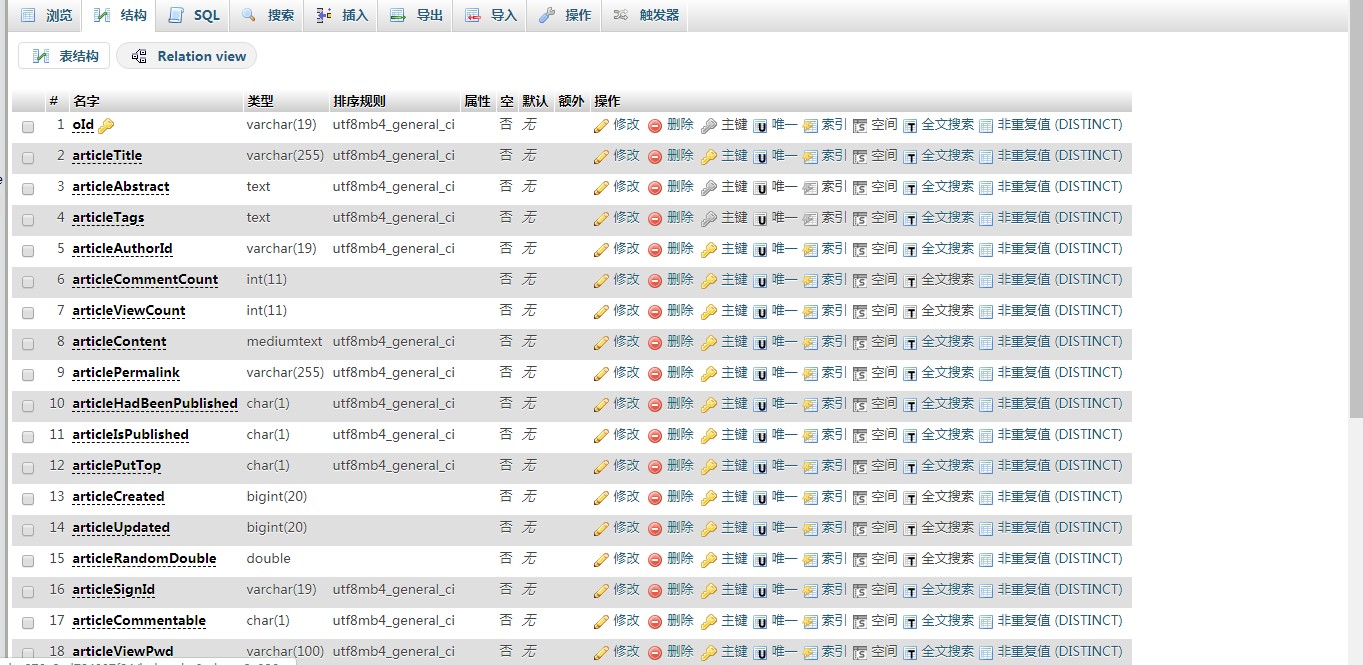
Task: Click the golden key icon beside oId
Action: pos(106,126)
